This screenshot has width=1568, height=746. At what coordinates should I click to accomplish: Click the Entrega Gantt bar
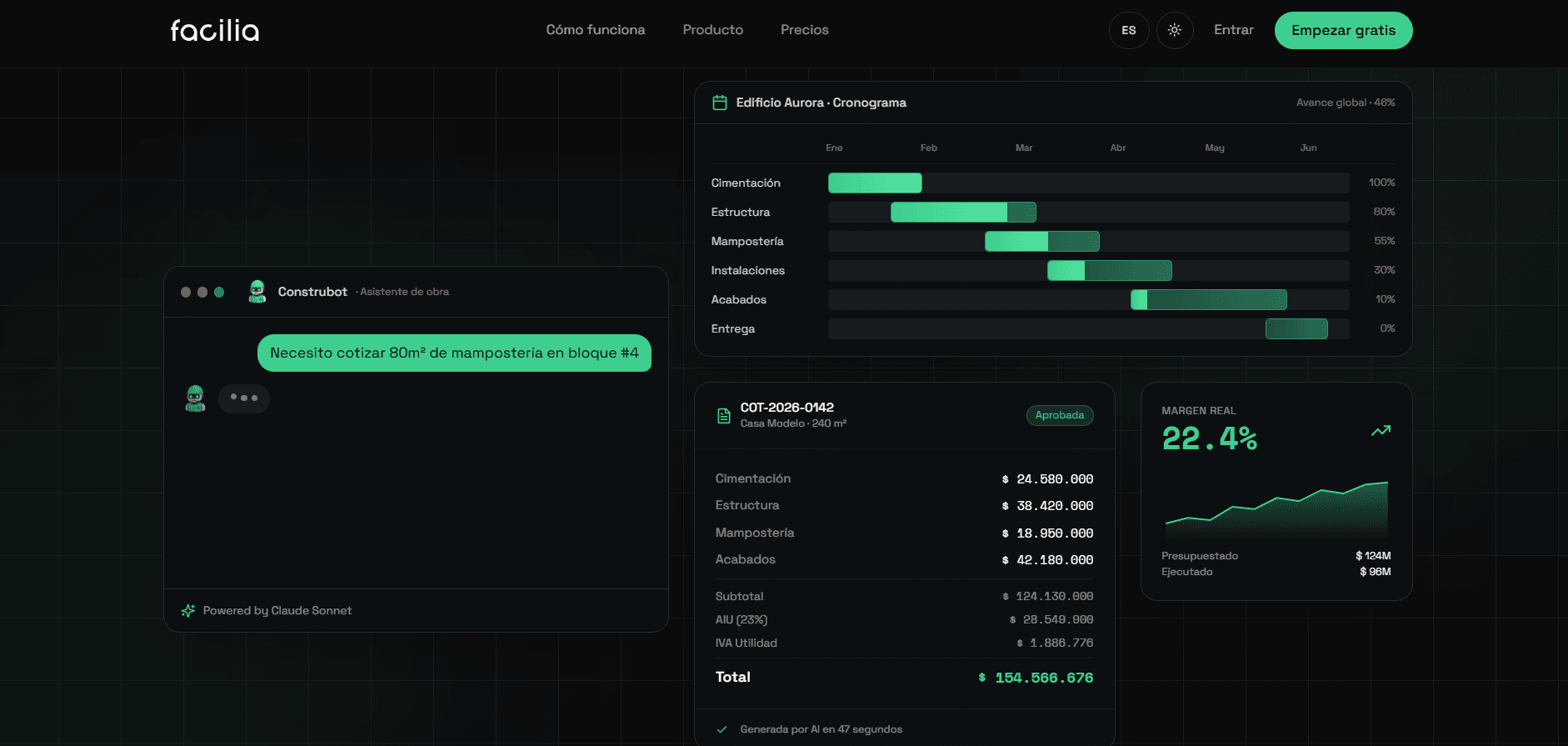point(1296,329)
